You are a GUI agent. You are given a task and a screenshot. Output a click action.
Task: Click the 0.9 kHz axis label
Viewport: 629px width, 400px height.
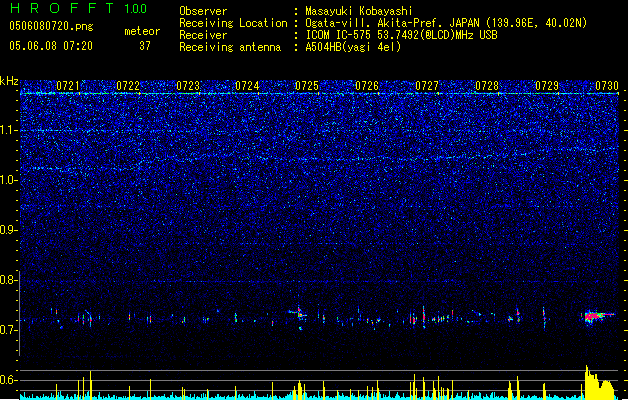[x=8, y=230]
